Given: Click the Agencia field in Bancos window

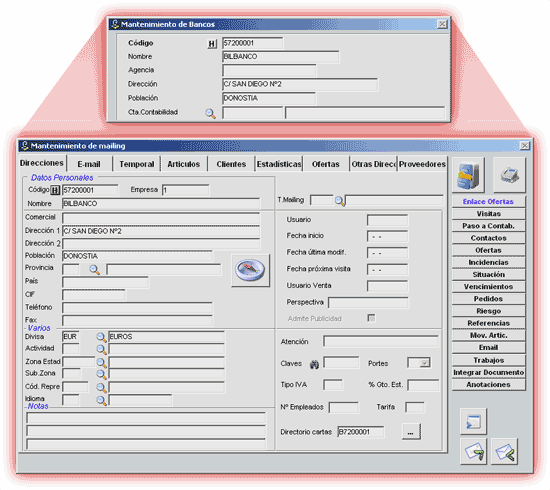Looking at the screenshot, I should coord(269,71).
